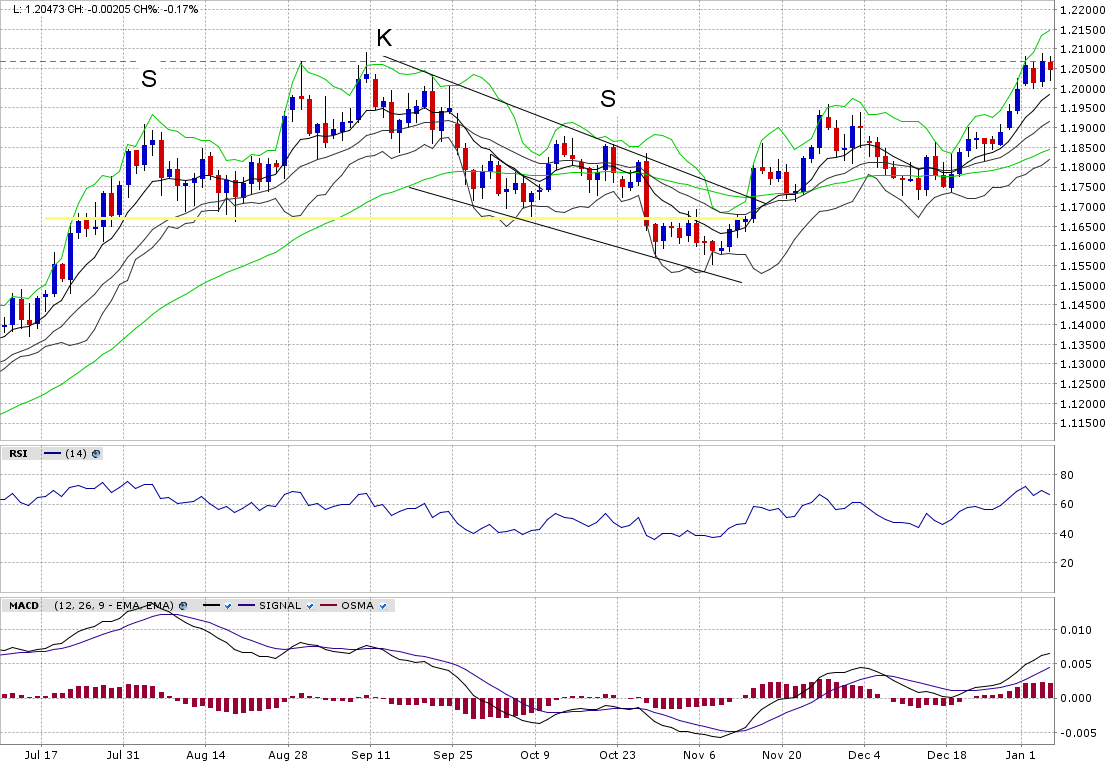Screen dimensions: 1114x769
Task: Click the RSI blue line color swatch
Action: [x=51, y=454]
